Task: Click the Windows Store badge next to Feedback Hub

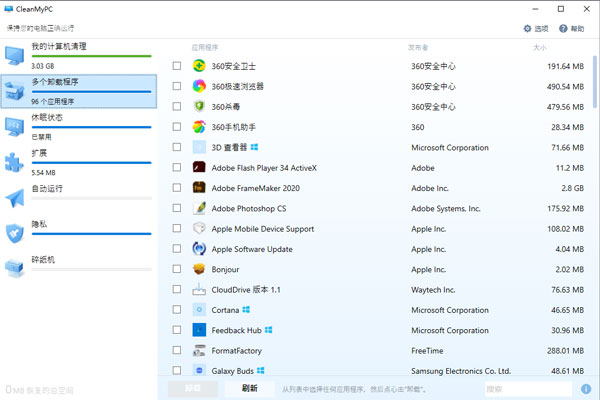Action: [x=268, y=330]
